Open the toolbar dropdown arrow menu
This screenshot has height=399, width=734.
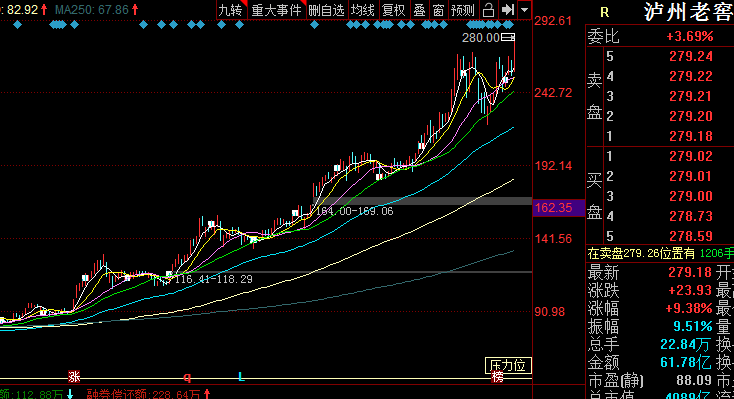coord(525,10)
